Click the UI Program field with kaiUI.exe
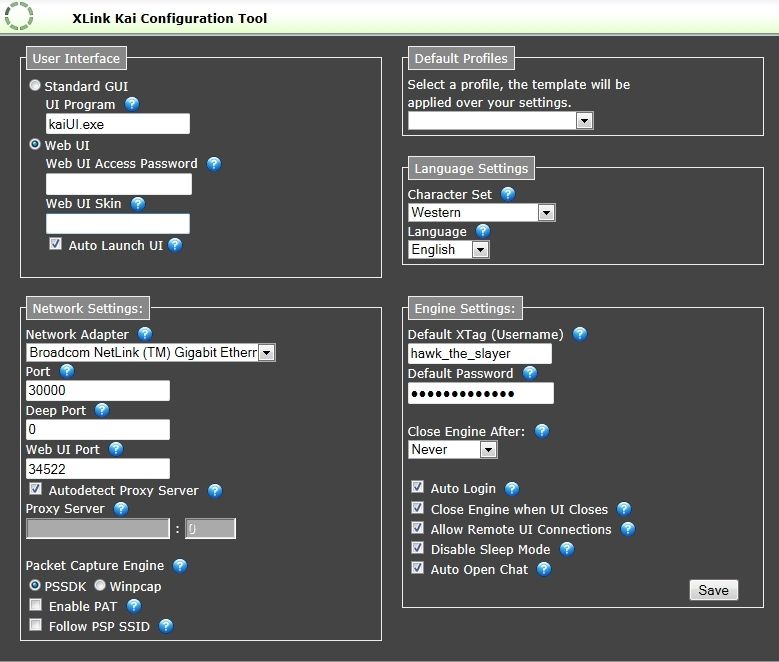 coord(118,124)
